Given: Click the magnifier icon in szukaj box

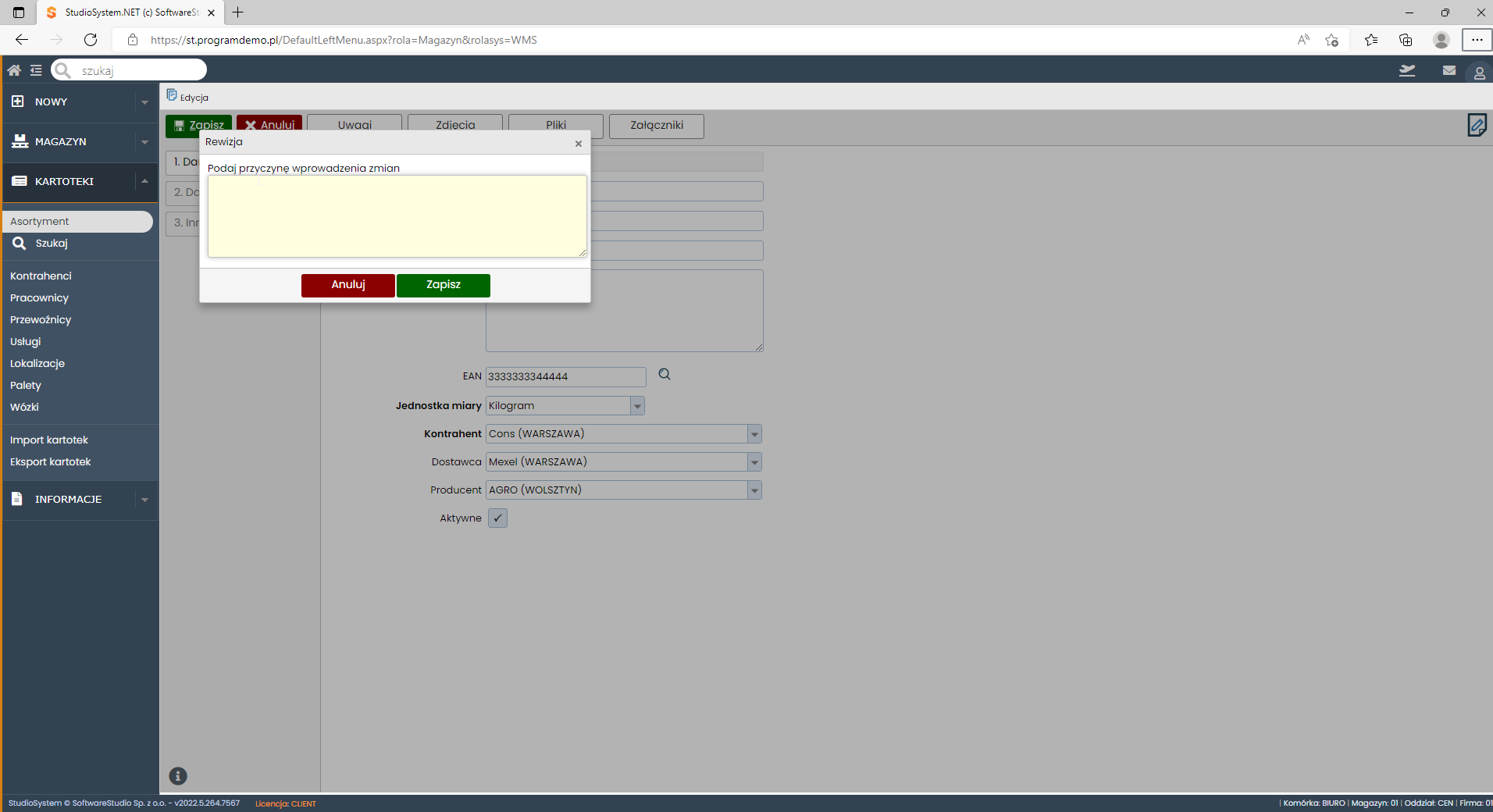Looking at the screenshot, I should point(63,70).
